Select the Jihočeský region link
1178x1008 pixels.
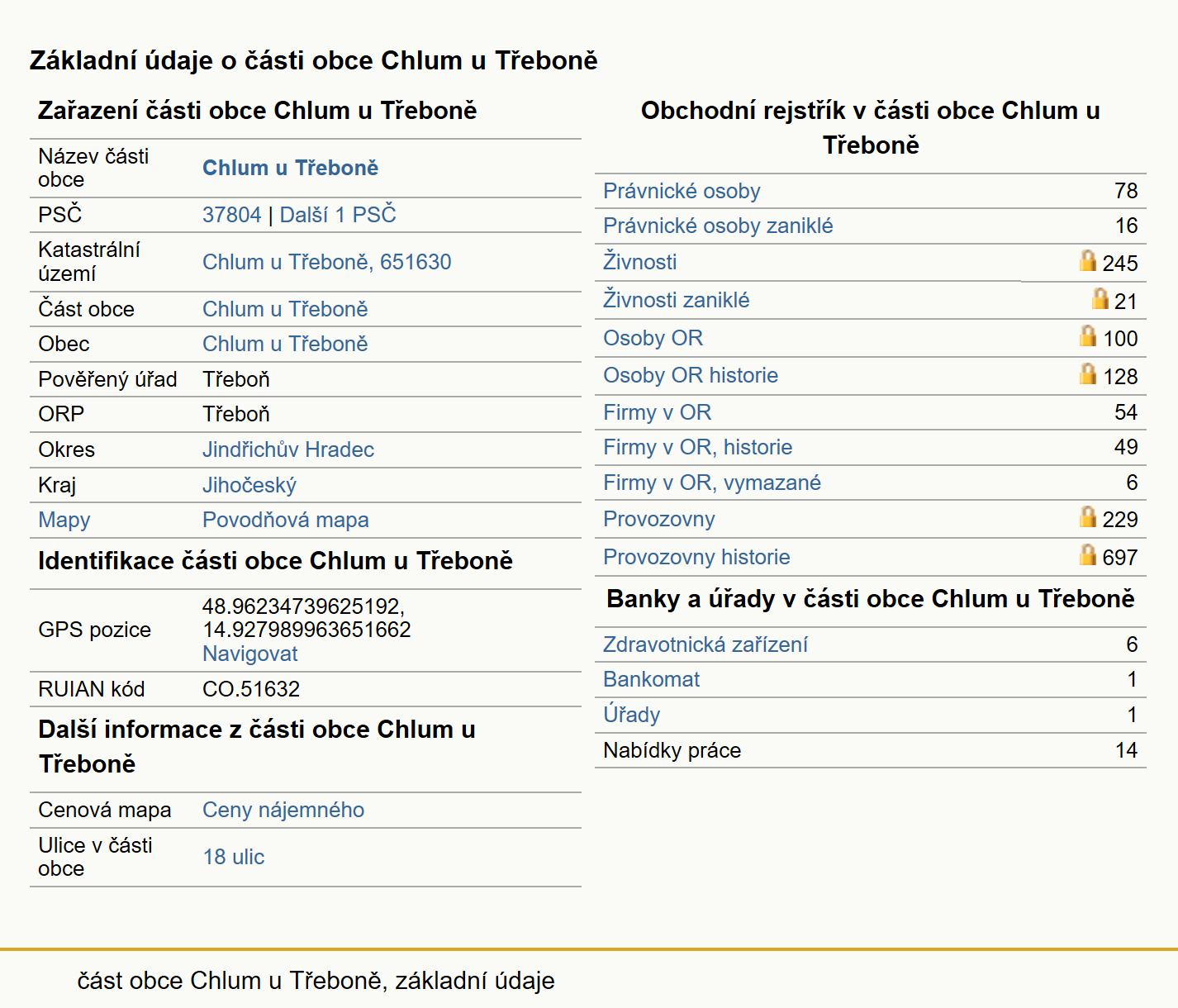click(x=249, y=485)
